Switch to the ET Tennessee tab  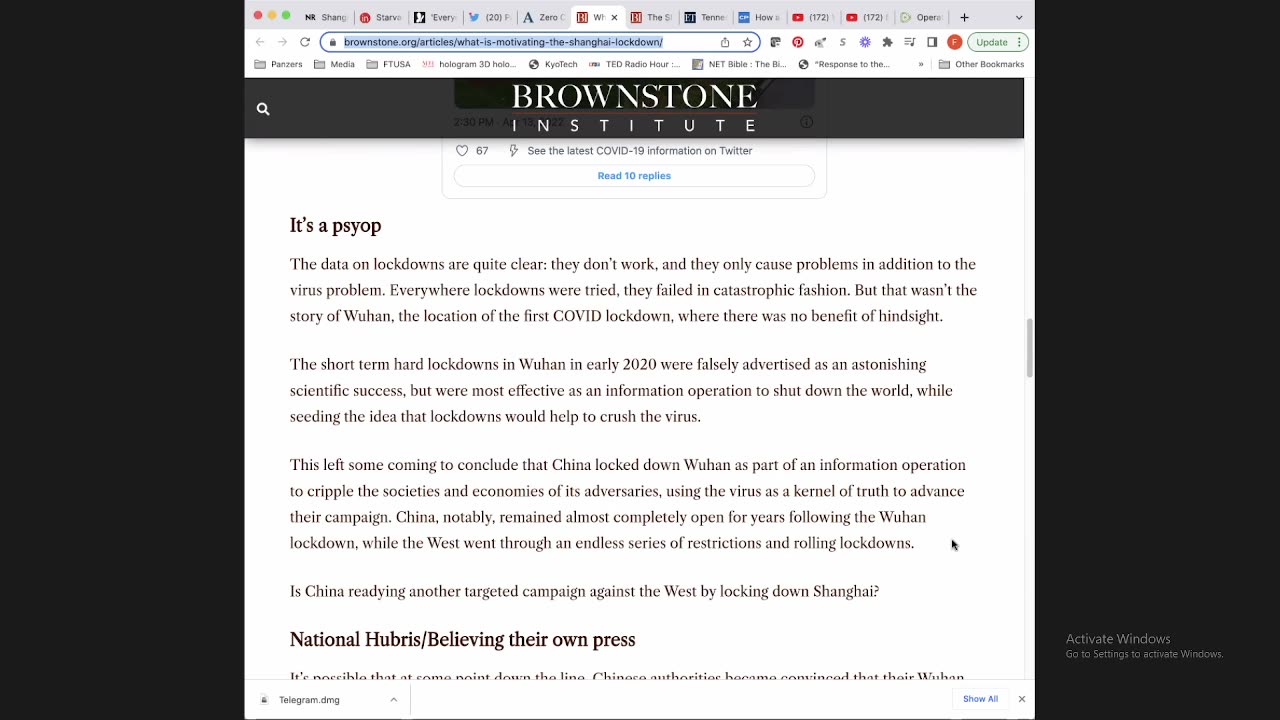705,17
